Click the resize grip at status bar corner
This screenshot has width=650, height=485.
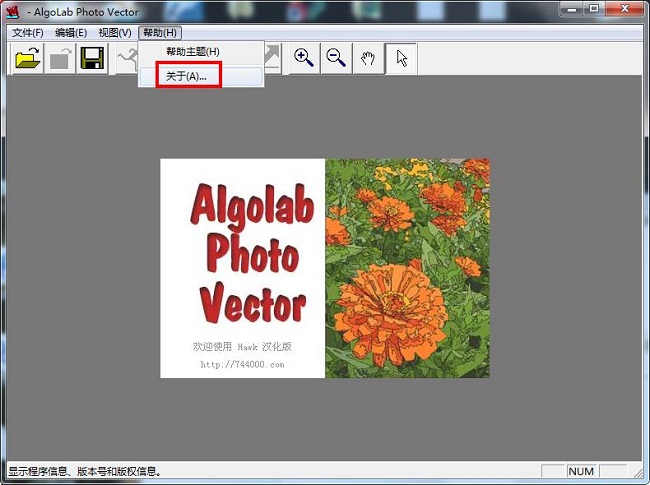pos(637,472)
